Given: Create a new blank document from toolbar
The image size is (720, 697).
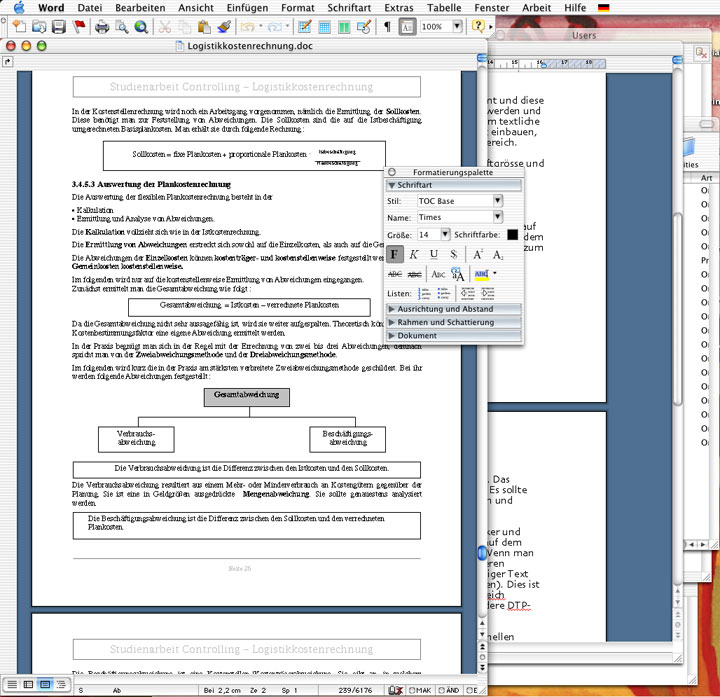Looking at the screenshot, I should (19, 27).
